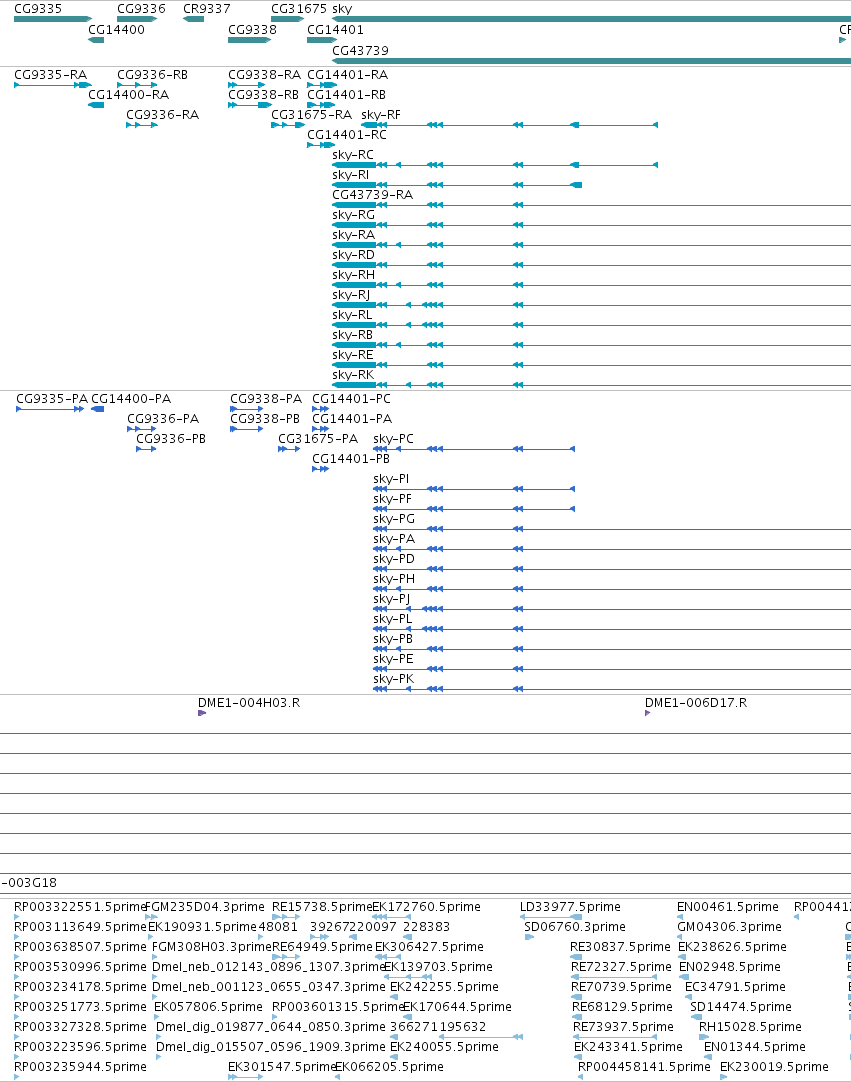Select the CG9336-PB protein label
Image resolution: width=851 pixels, height=1082 pixels.
(171, 439)
